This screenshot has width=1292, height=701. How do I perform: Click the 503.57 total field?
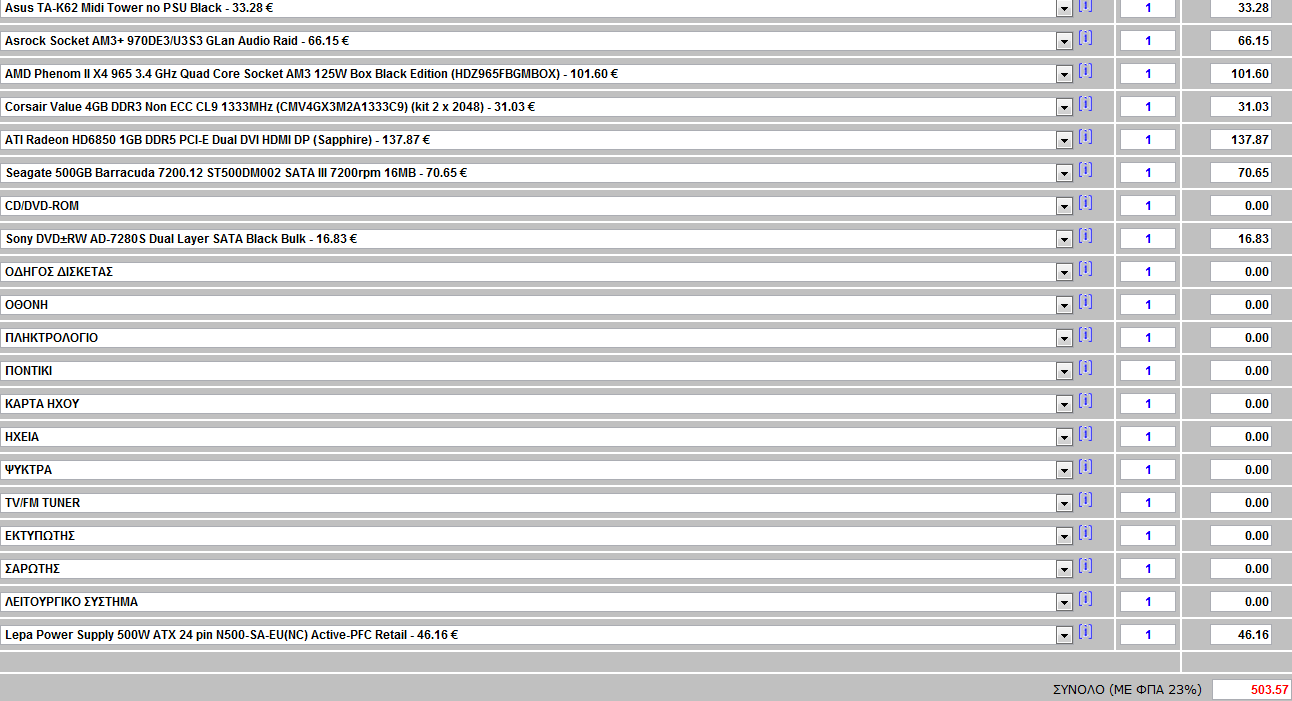click(x=1251, y=690)
